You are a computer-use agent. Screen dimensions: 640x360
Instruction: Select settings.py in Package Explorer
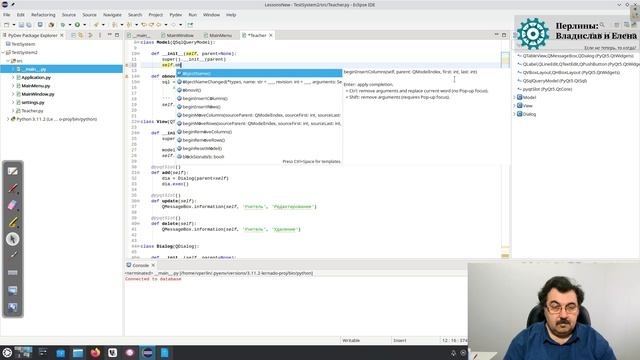tap(33, 102)
